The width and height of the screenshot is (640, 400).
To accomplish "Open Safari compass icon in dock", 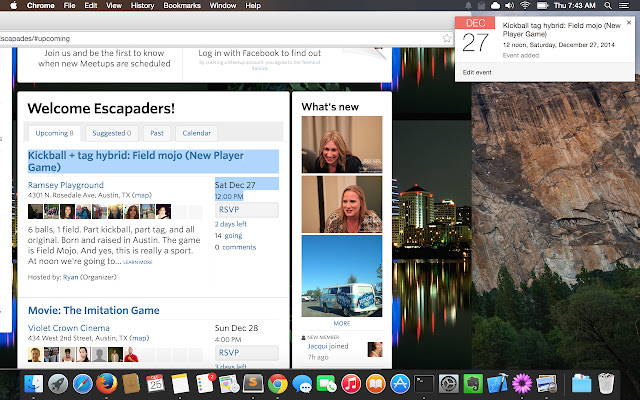I will [x=82, y=383].
